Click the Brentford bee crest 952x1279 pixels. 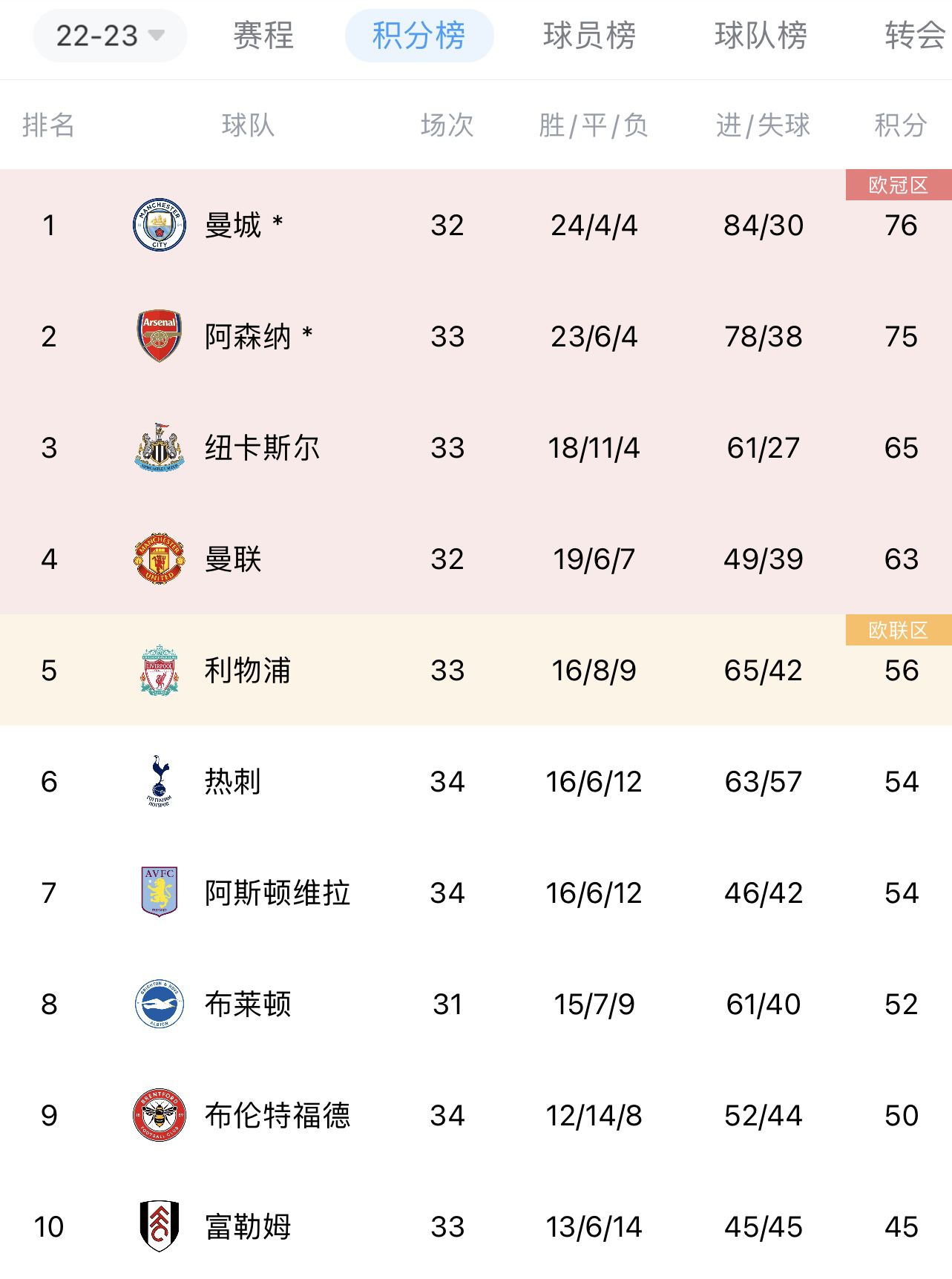[x=160, y=1115]
